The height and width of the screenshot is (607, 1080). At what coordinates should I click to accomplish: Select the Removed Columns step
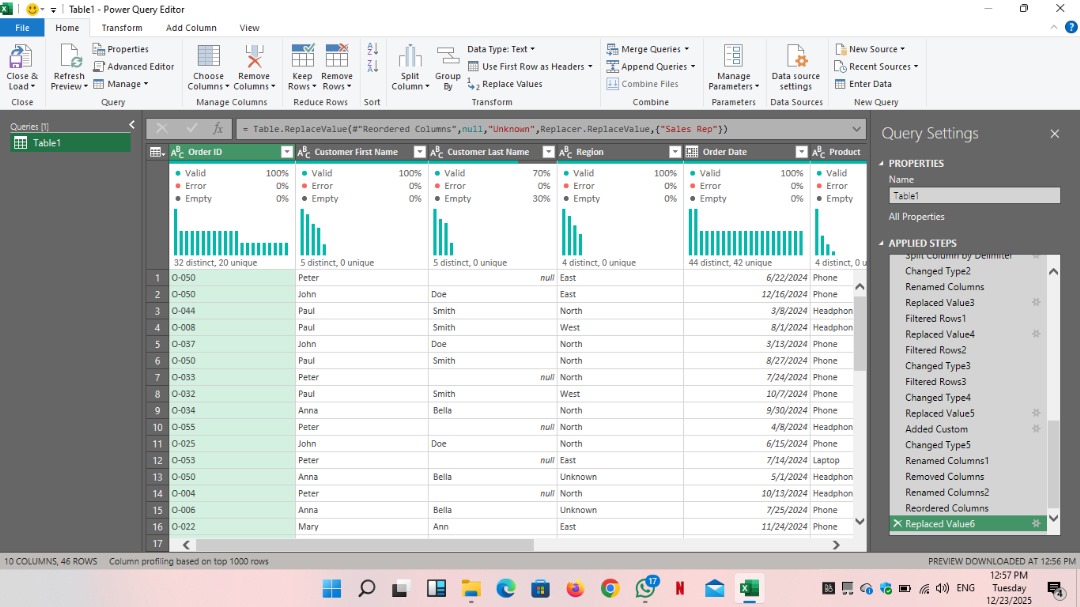[944, 476]
